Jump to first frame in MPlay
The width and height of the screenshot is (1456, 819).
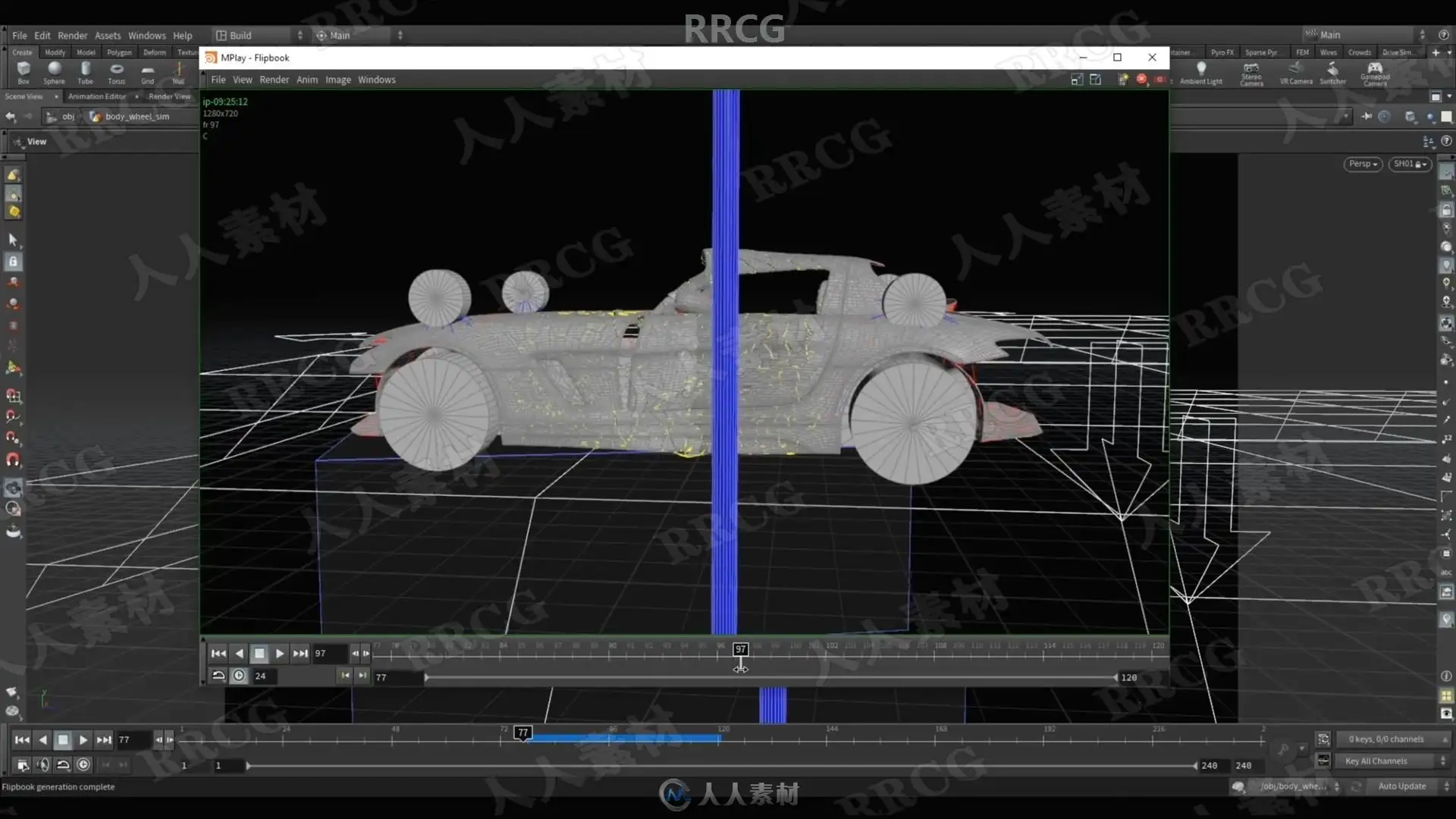218,653
